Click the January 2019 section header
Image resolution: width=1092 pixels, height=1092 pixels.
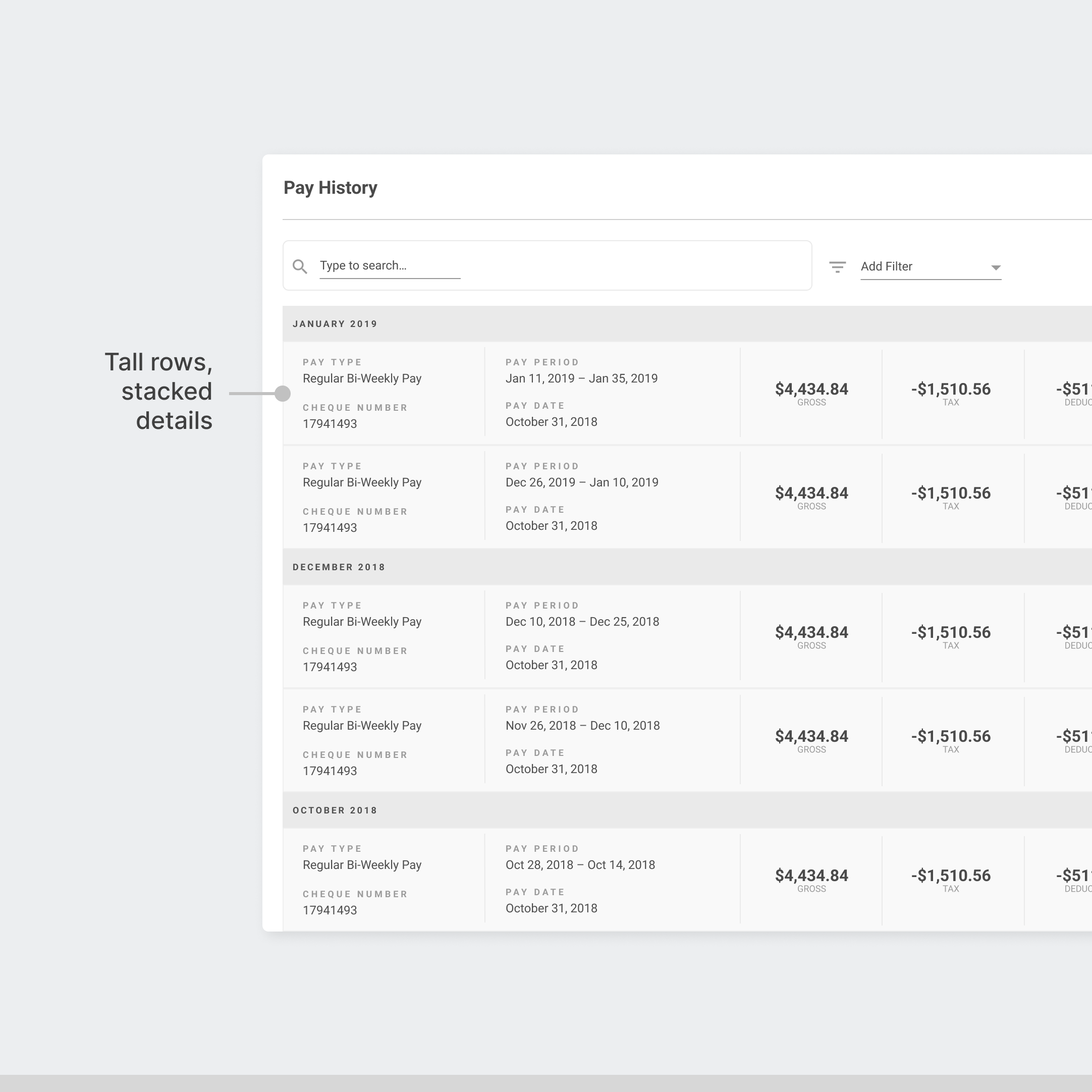coord(335,324)
